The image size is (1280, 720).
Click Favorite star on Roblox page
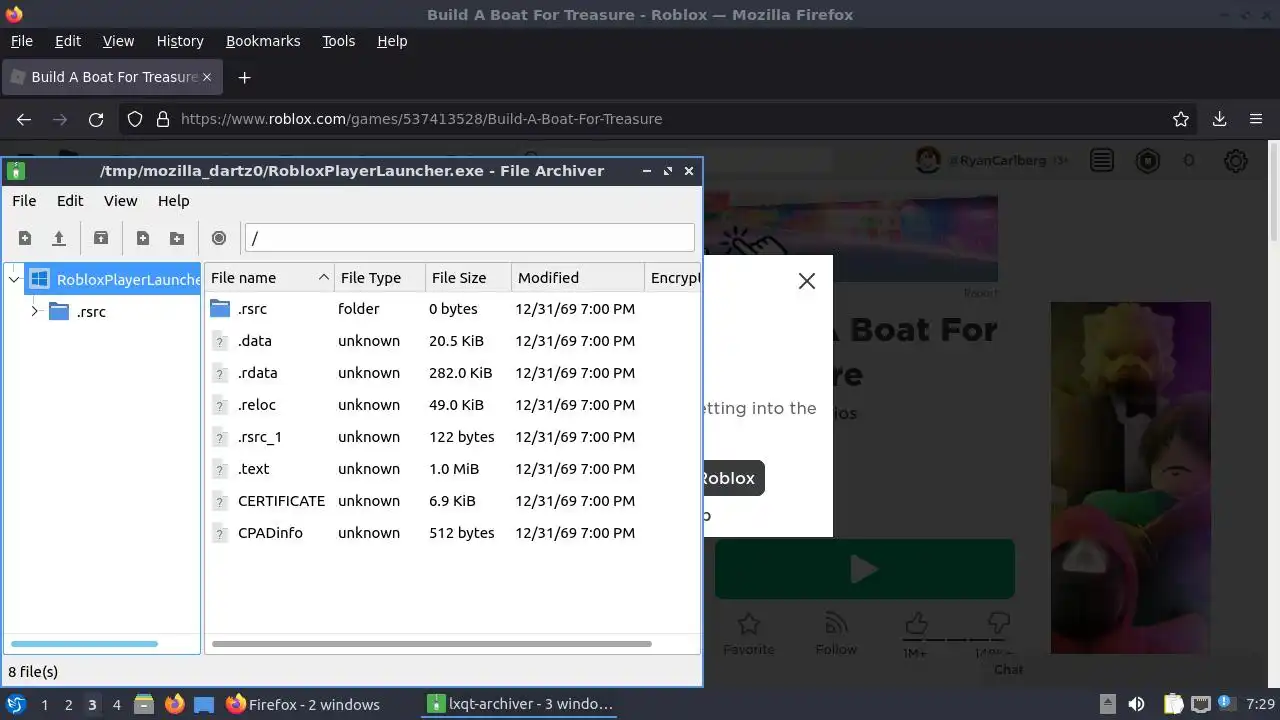tap(749, 625)
